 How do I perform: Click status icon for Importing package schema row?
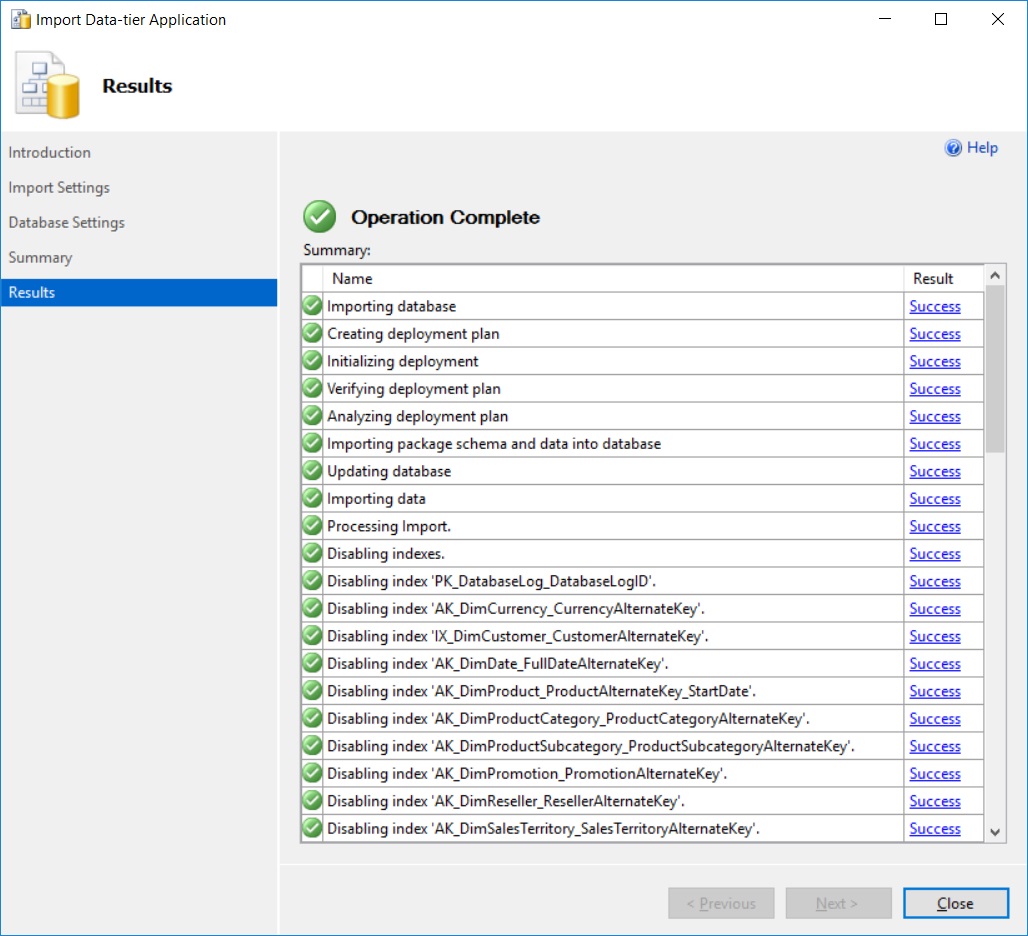(313, 443)
